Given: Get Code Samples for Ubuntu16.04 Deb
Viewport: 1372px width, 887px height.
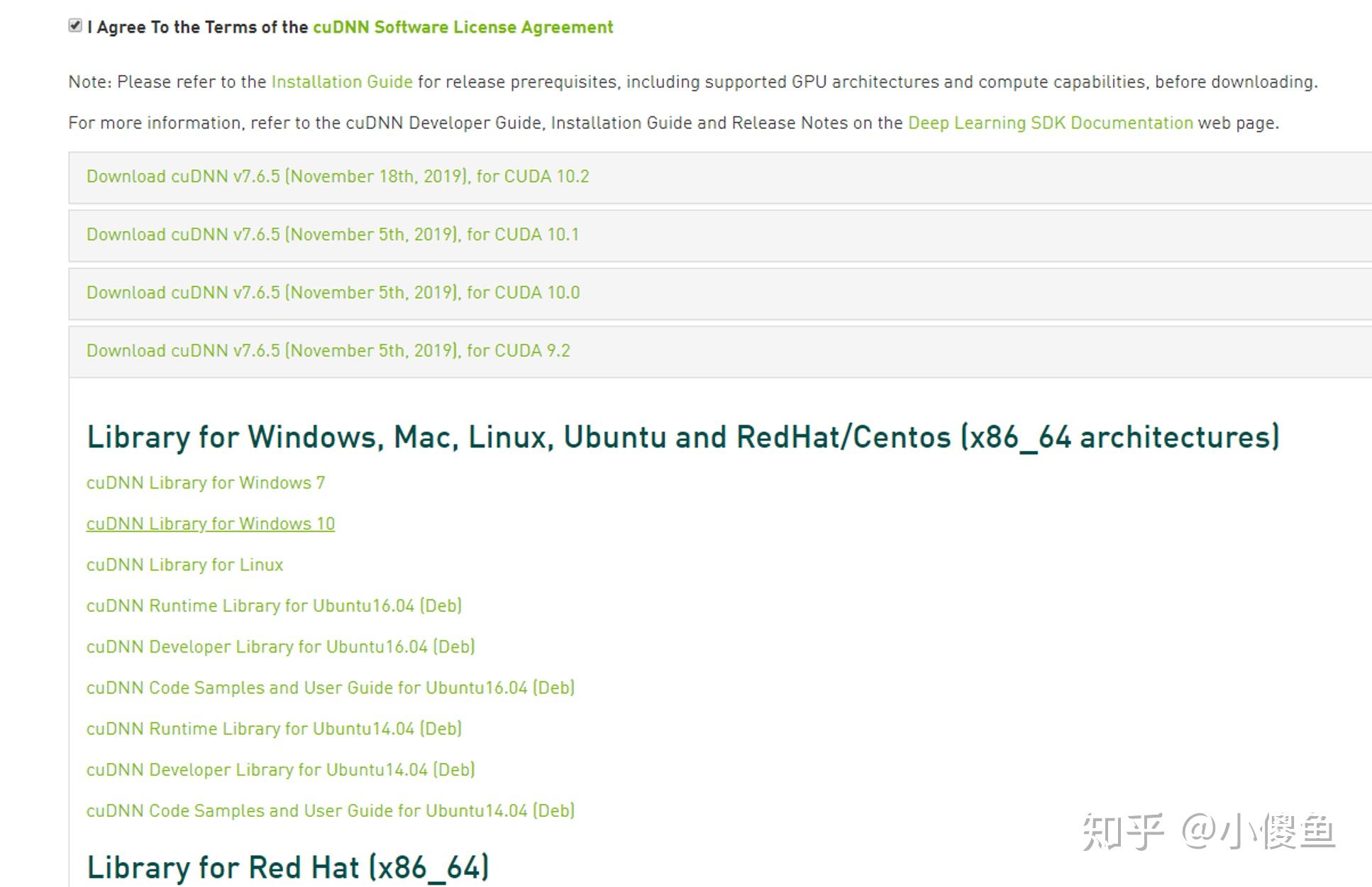Looking at the screenshot, I should [330, 688].
